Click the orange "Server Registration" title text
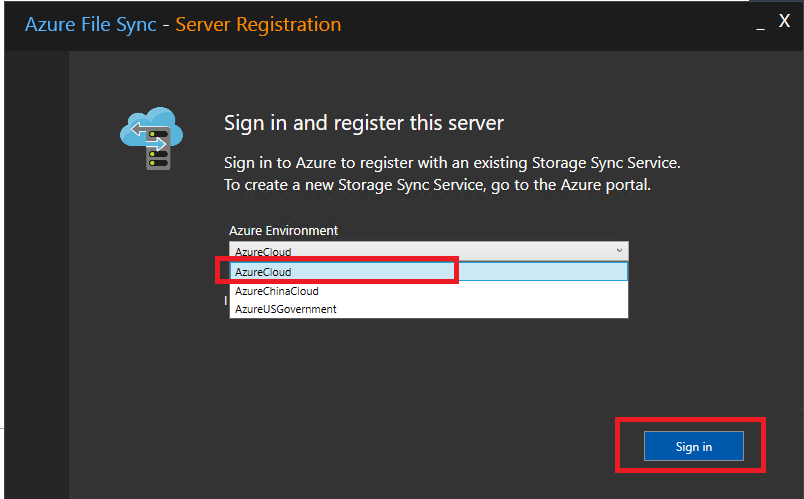Image resolution: width=804 pixels, height=499 pixels. (x=258, y=24)
